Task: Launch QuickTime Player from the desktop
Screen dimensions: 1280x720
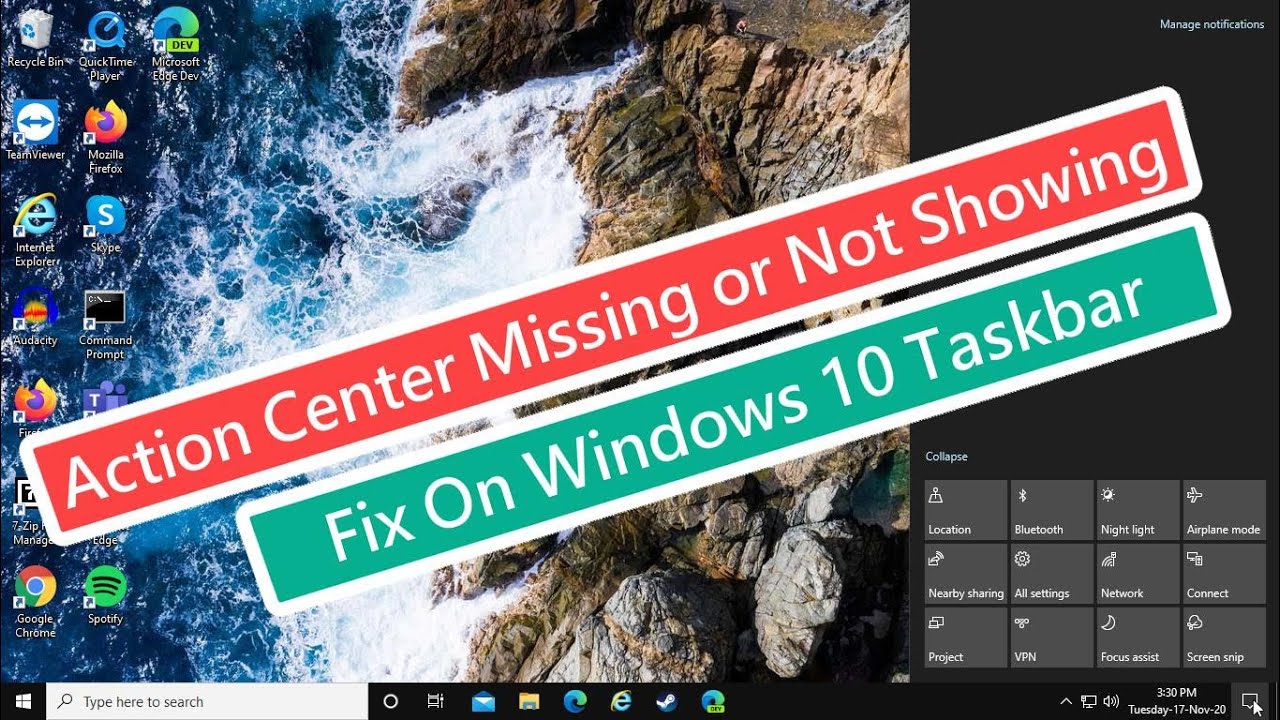Action: coord(105,46)
